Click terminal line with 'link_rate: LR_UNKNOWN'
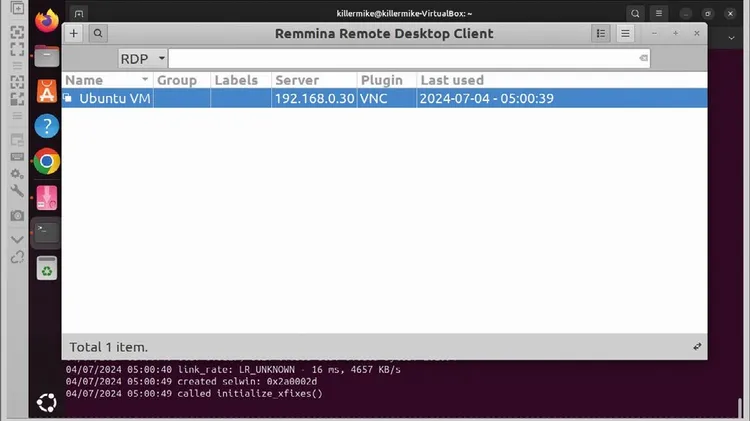 tap(233, 370)
